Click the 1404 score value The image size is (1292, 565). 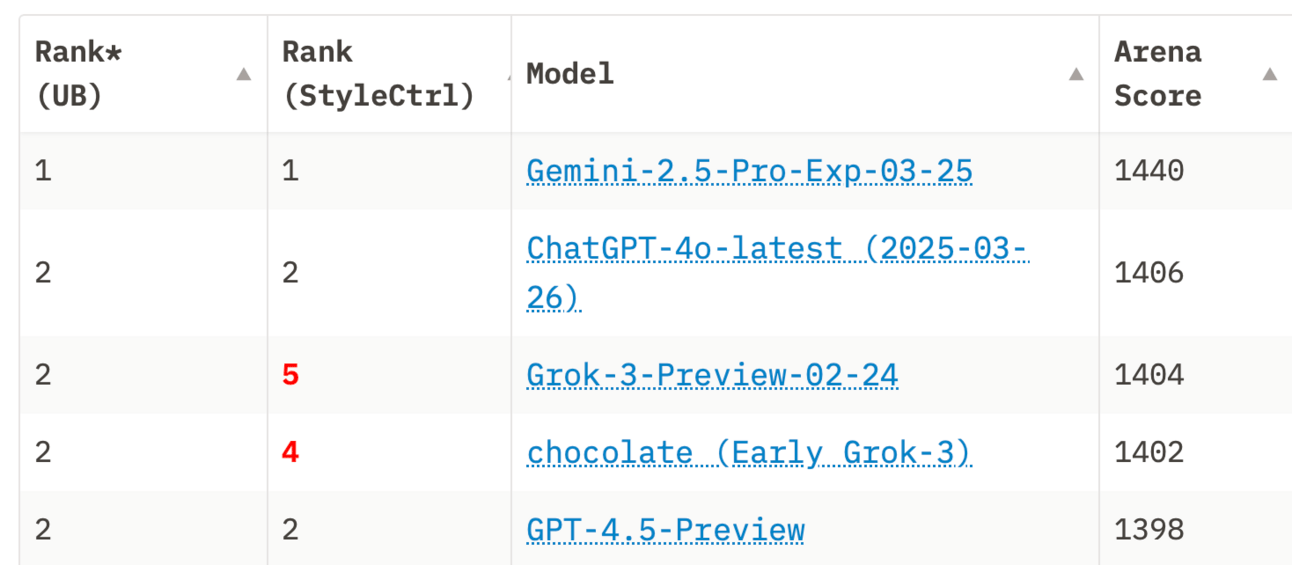(1149, 375)
